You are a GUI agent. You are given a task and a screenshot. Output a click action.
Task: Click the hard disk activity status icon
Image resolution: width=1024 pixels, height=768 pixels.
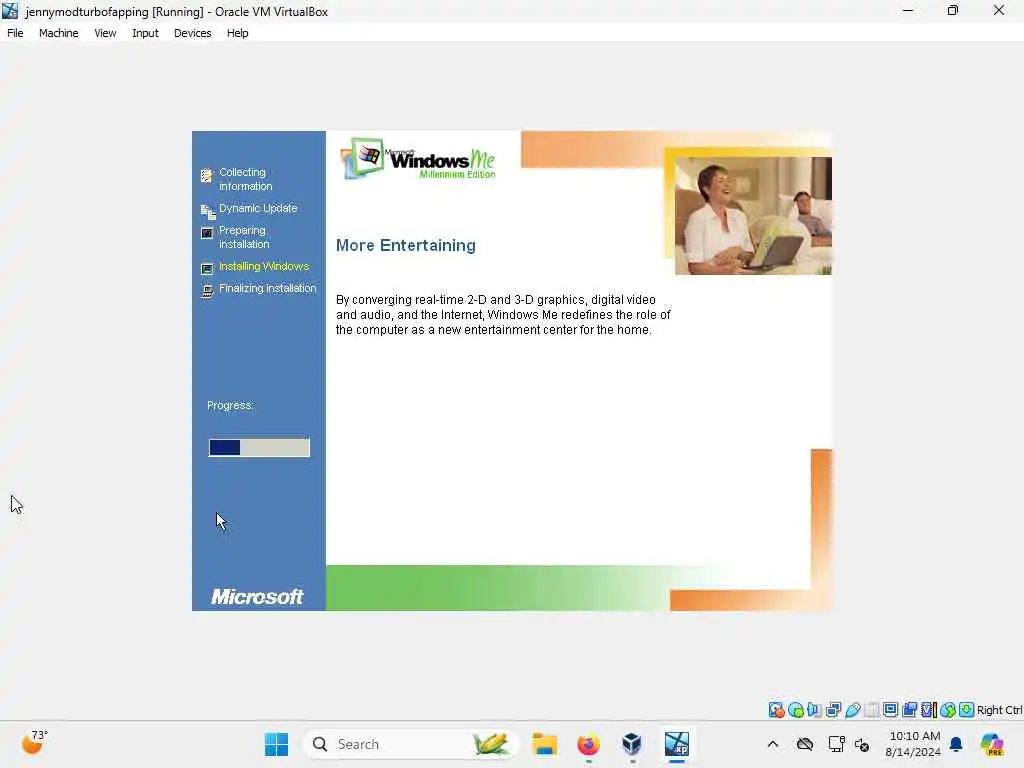[776, 710]
